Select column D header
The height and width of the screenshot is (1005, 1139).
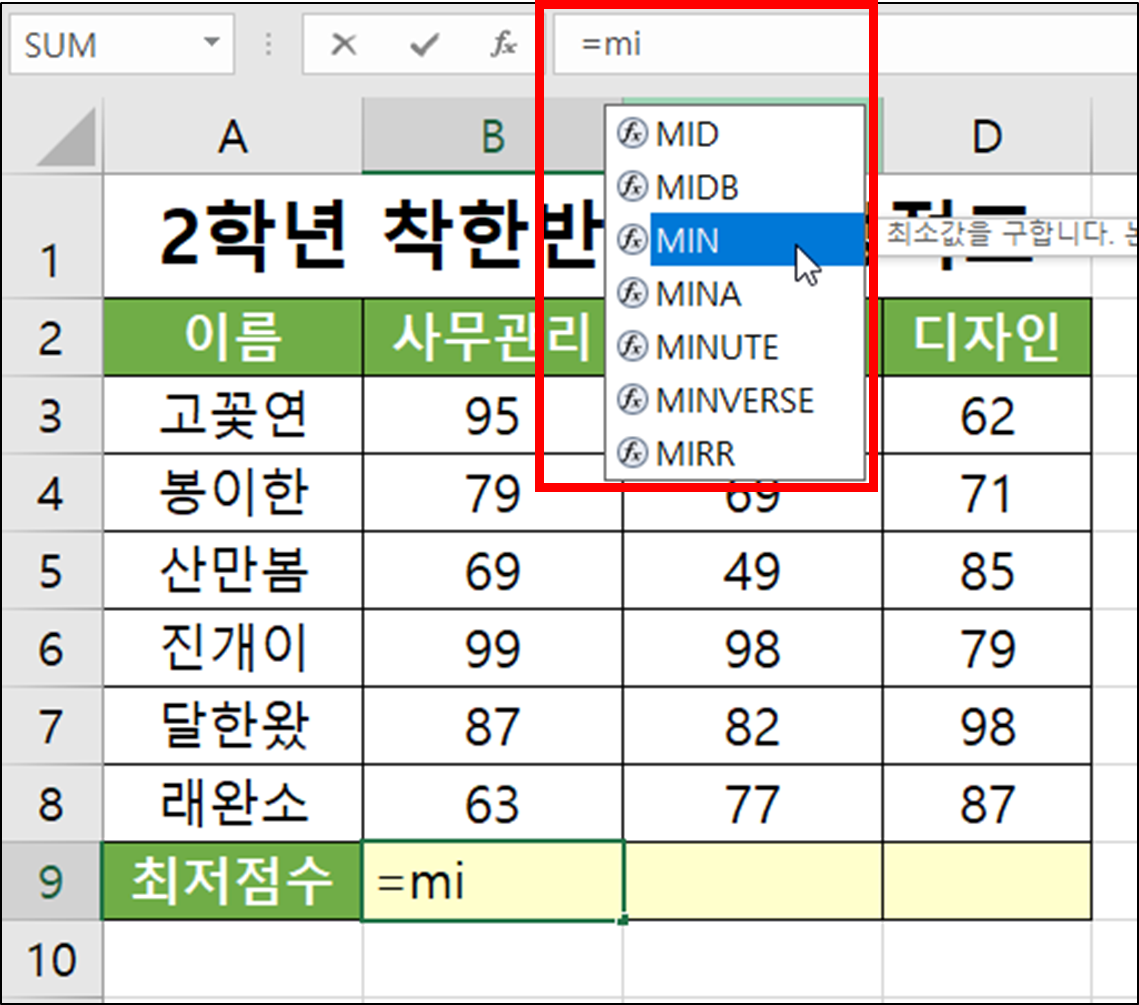pyautogui.click(x=986, y=137)
